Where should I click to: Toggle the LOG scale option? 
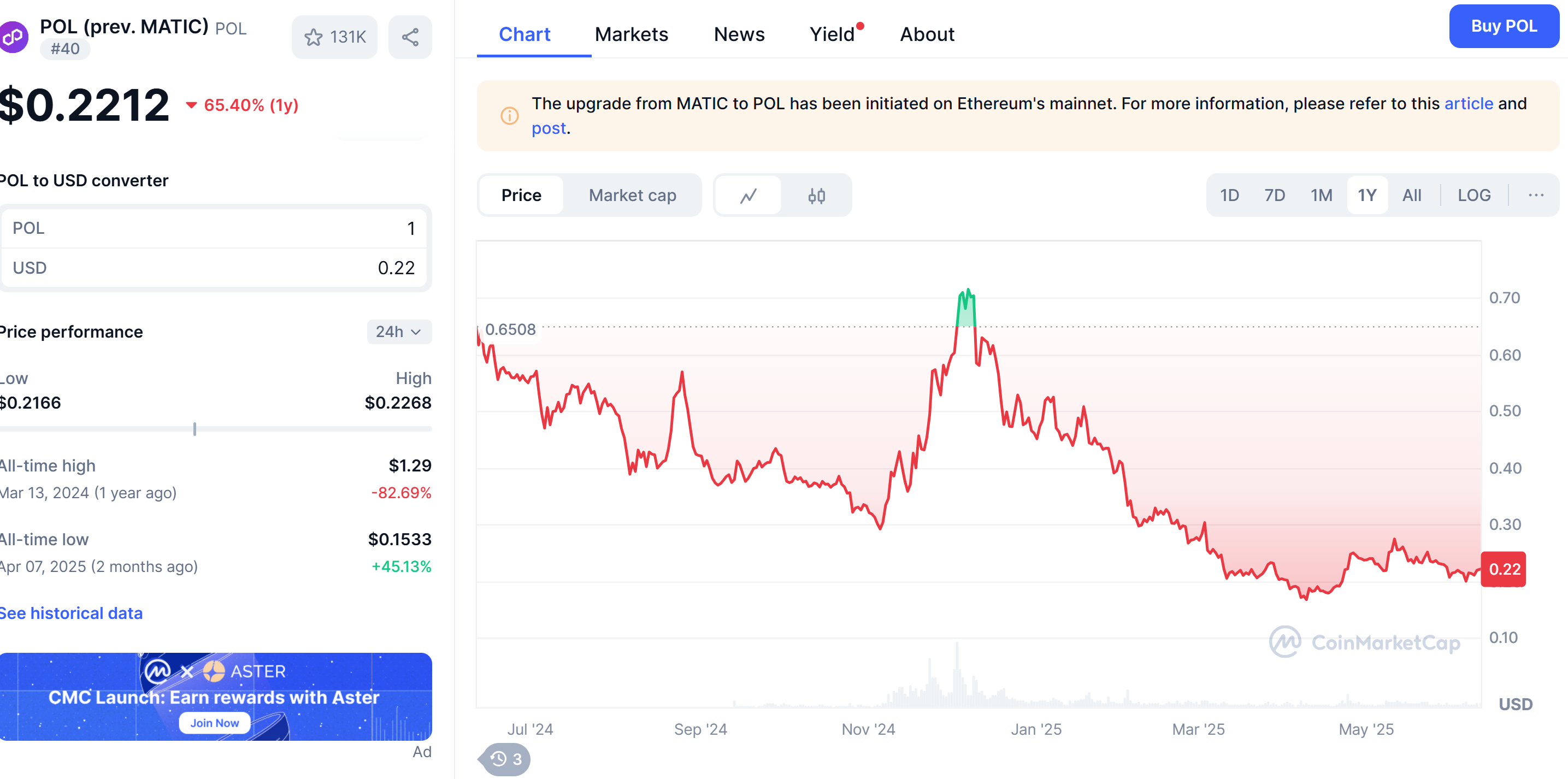(x=1473, y=196)
